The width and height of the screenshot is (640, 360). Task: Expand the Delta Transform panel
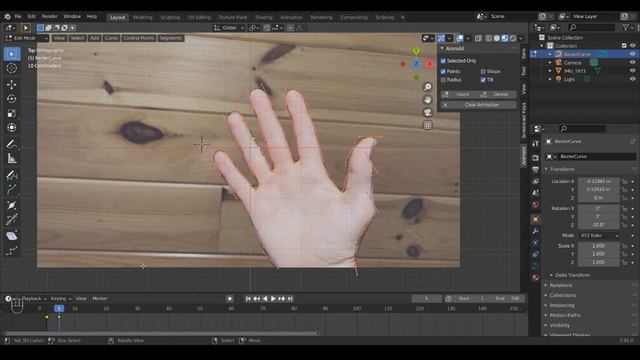tap(572, 275)
